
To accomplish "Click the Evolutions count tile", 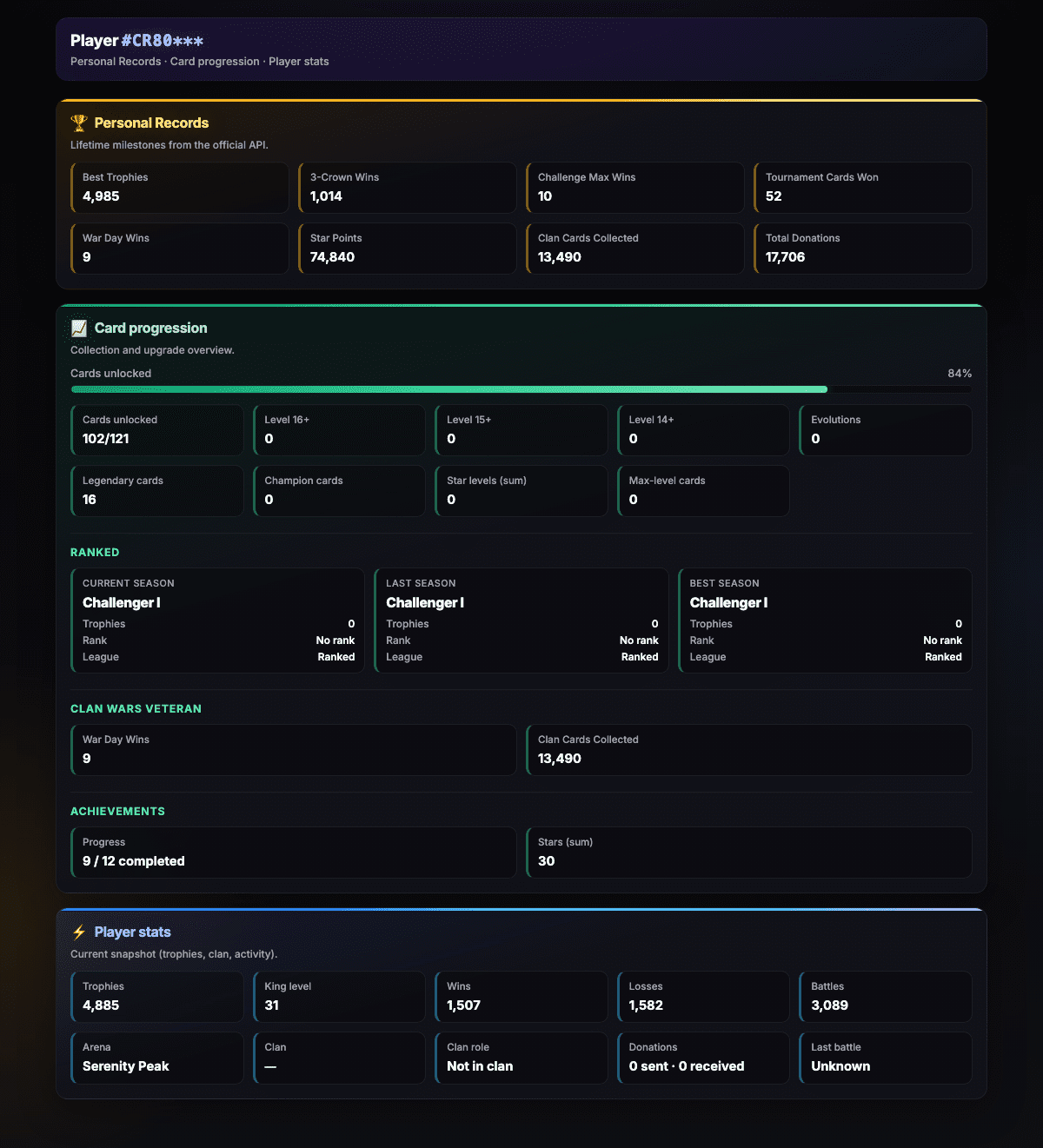I will tap(886, 430).
